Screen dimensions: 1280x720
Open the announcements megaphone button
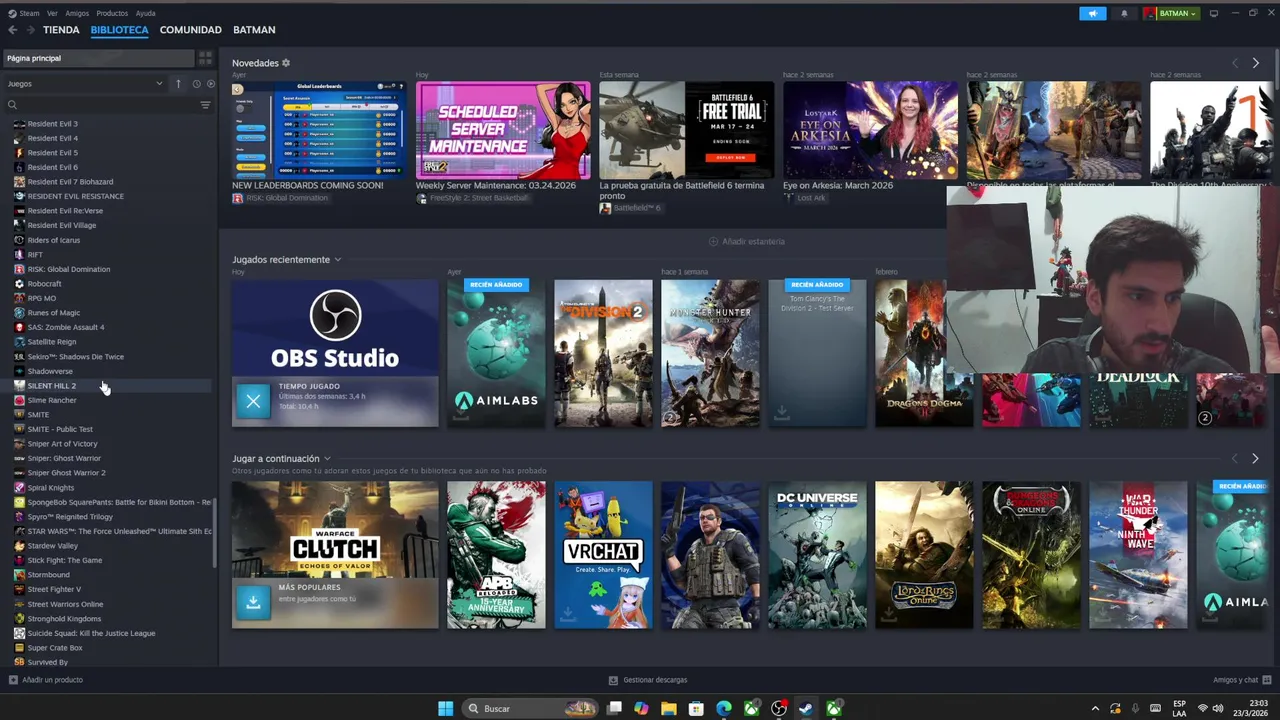point(1093,14)
